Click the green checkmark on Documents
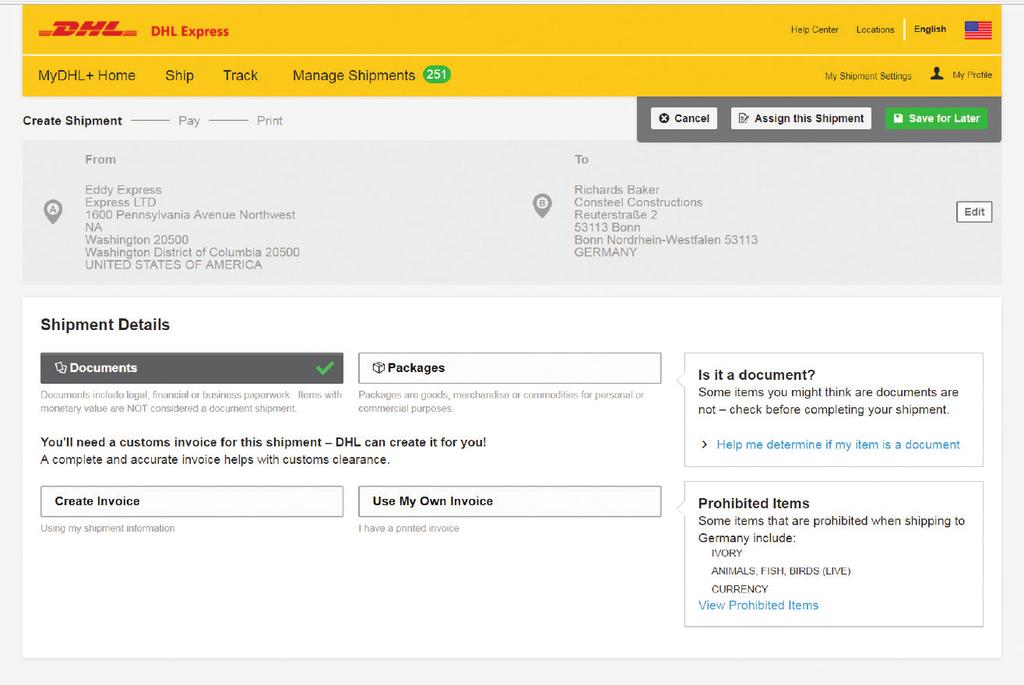This screenshot has width=1024, height=685. (x=325, y=368)
